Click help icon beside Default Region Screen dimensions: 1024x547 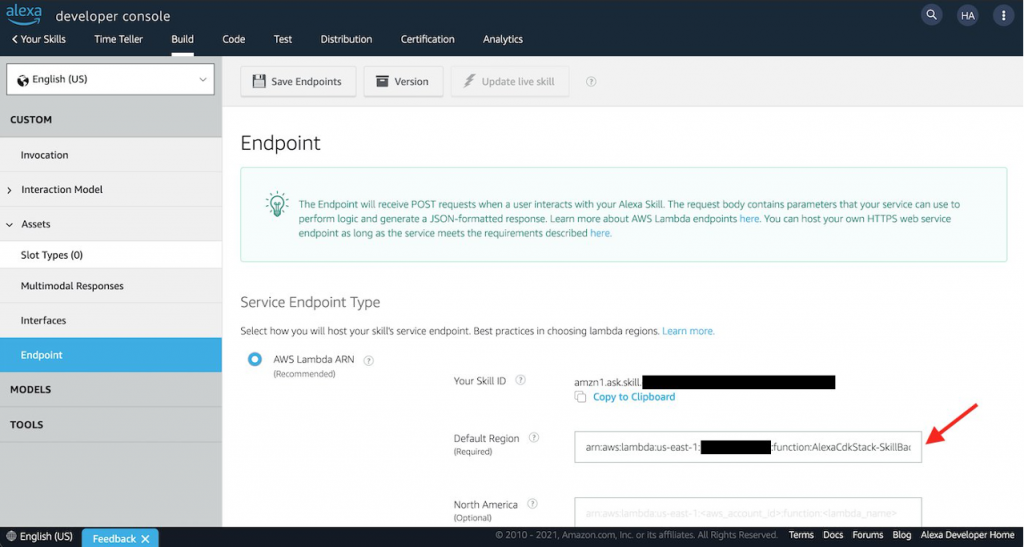tap(534, 438)
